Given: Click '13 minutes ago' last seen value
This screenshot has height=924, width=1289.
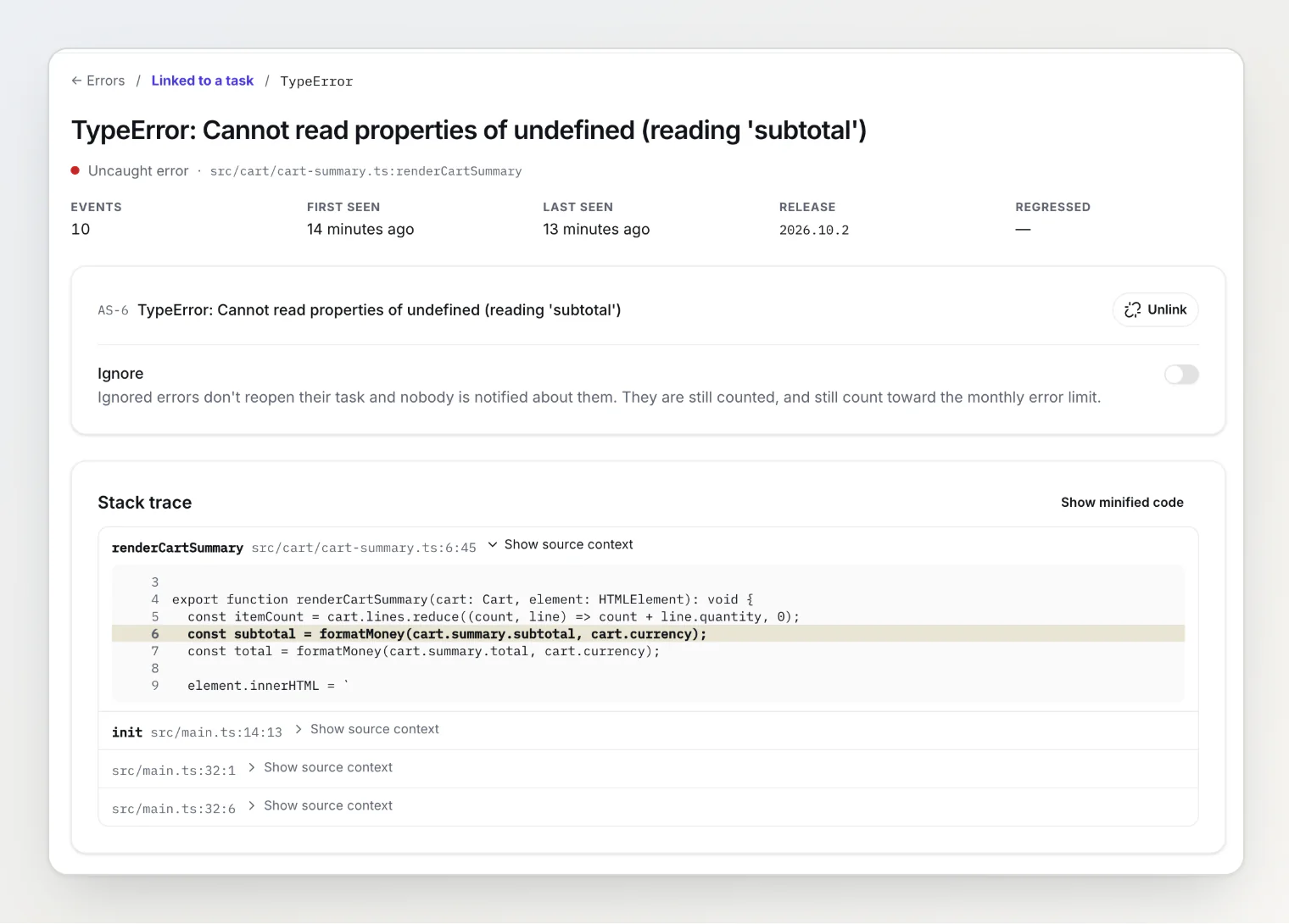Looking at the screenshot, I should pos(596,229).
